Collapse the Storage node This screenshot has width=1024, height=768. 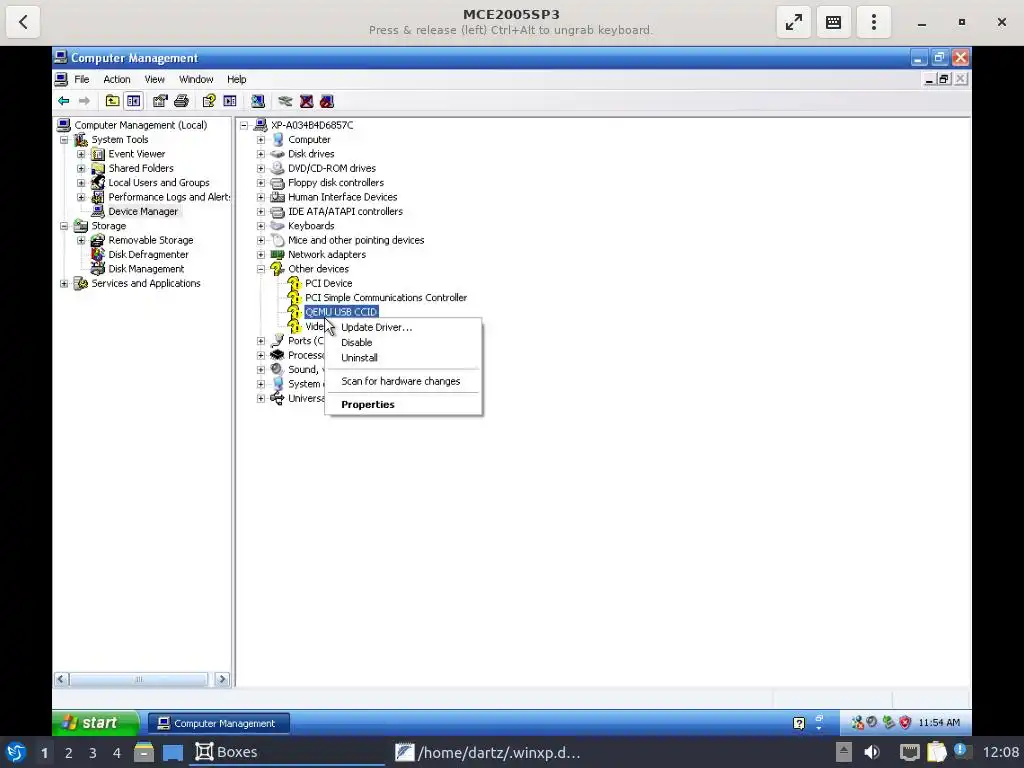coord(64,226)
